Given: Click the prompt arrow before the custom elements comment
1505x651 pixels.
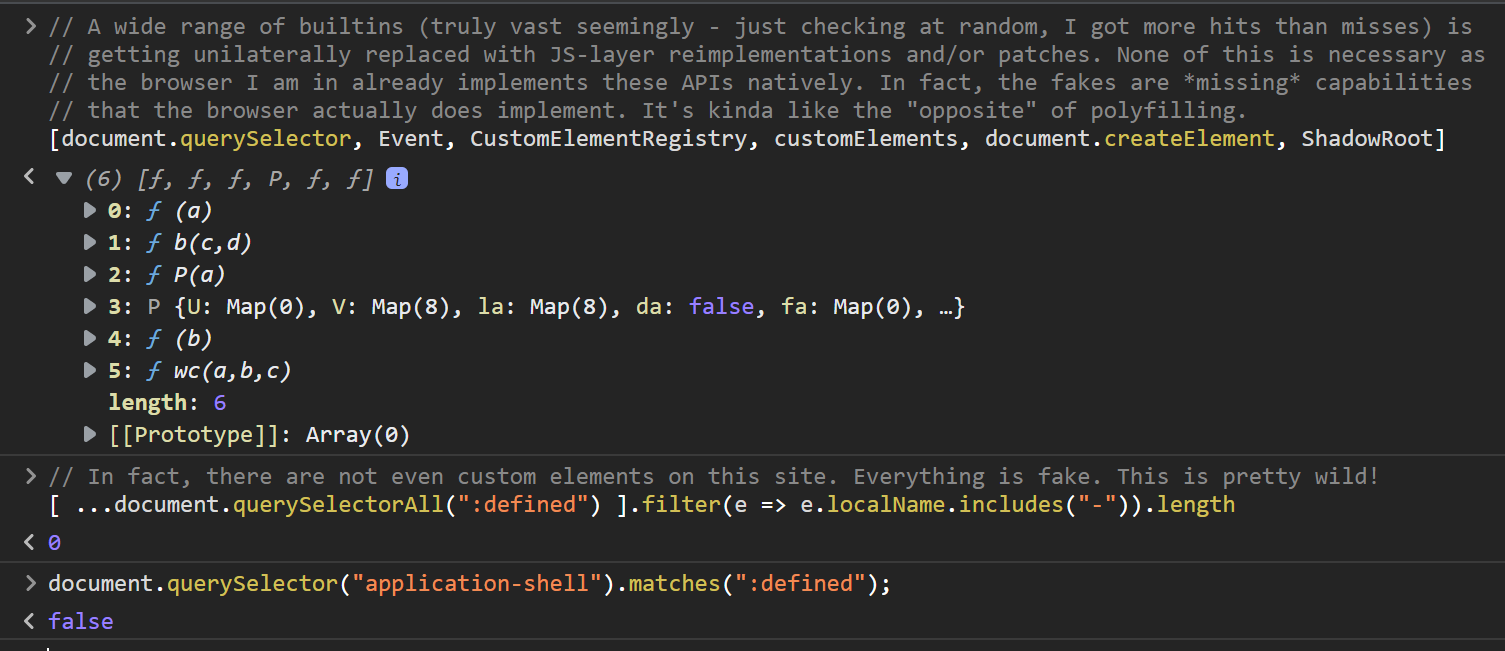Looking at the screenshot, I should 30,476.
